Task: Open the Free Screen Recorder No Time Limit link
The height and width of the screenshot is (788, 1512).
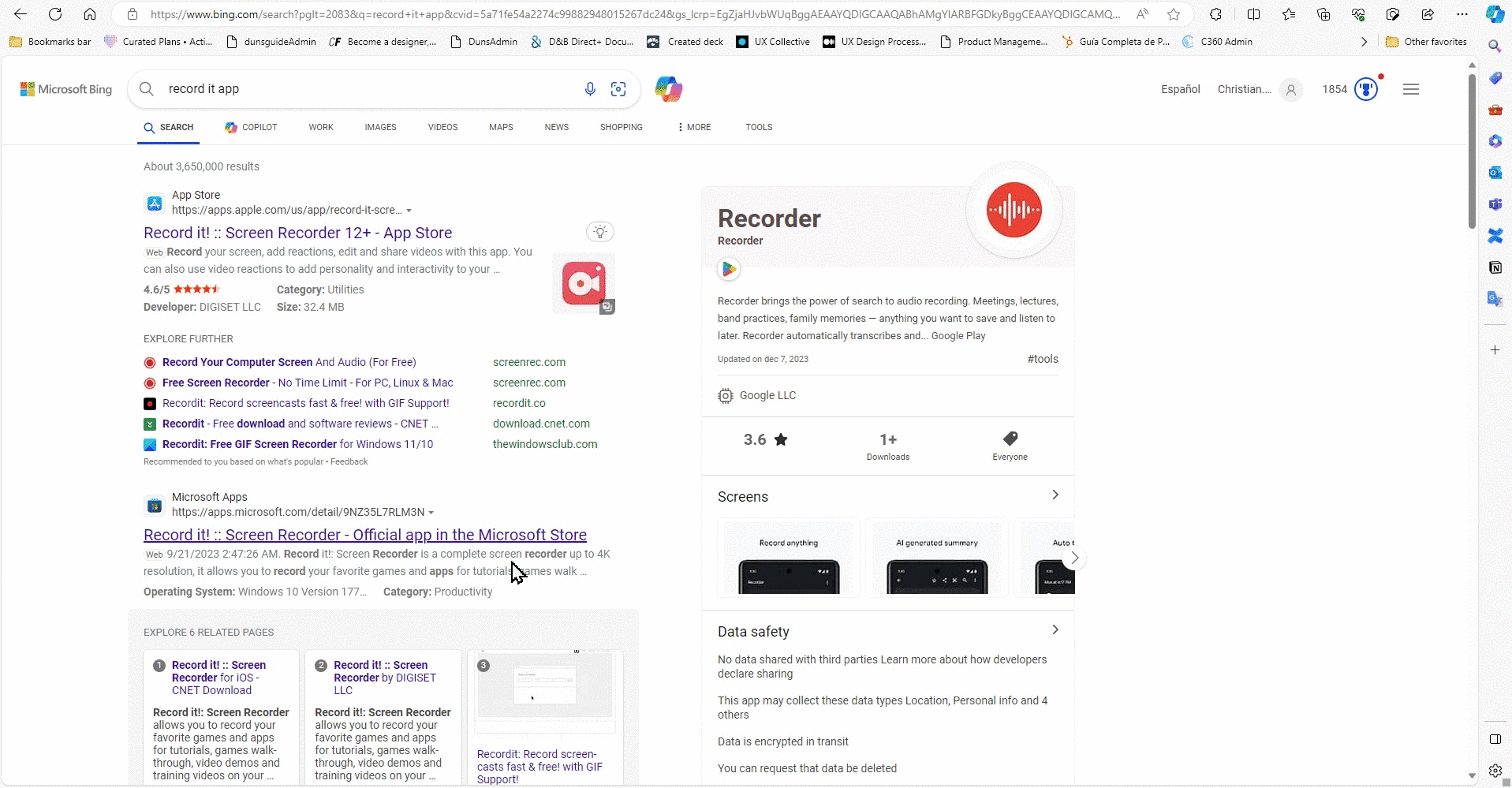Action: click(308, 383)
